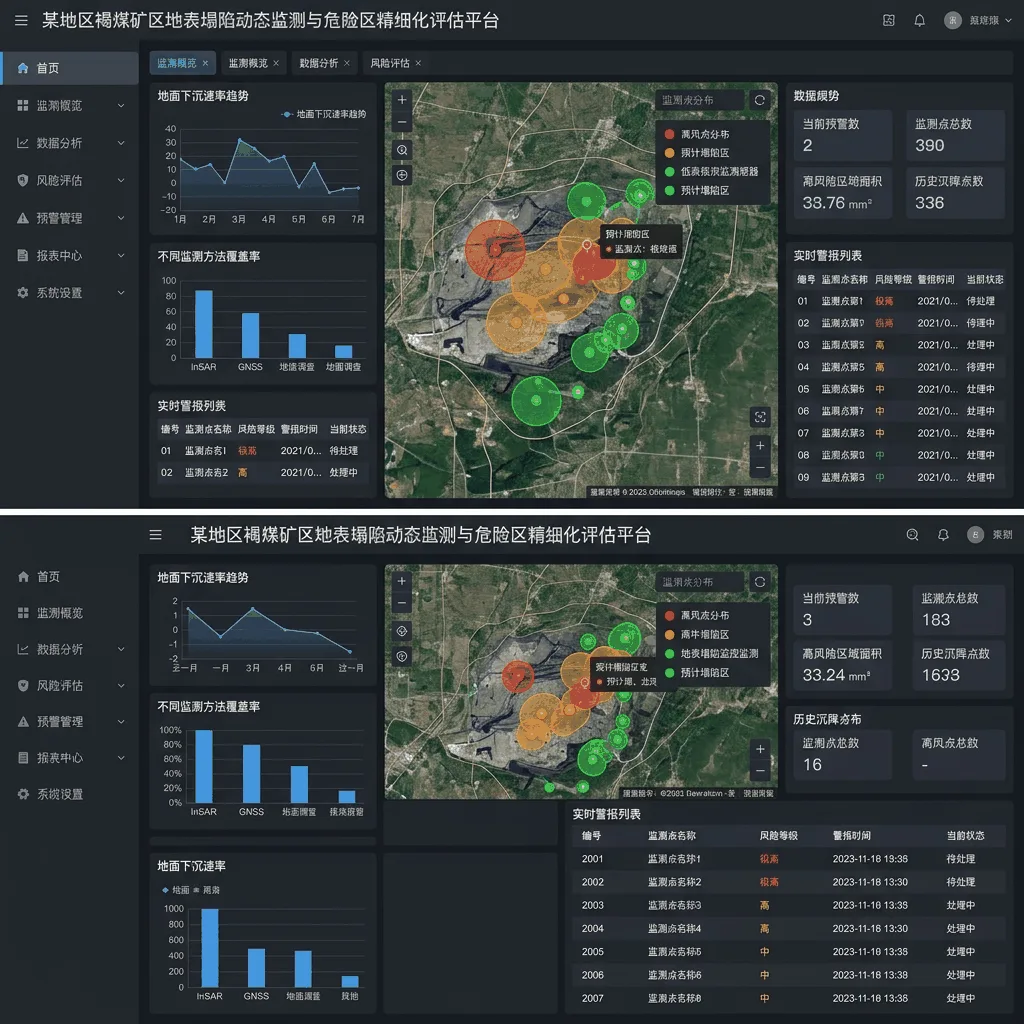Click the fullscreen icon in upper dashboard header
Screen dimensions: 1024x1024
[x=888, y=20]
